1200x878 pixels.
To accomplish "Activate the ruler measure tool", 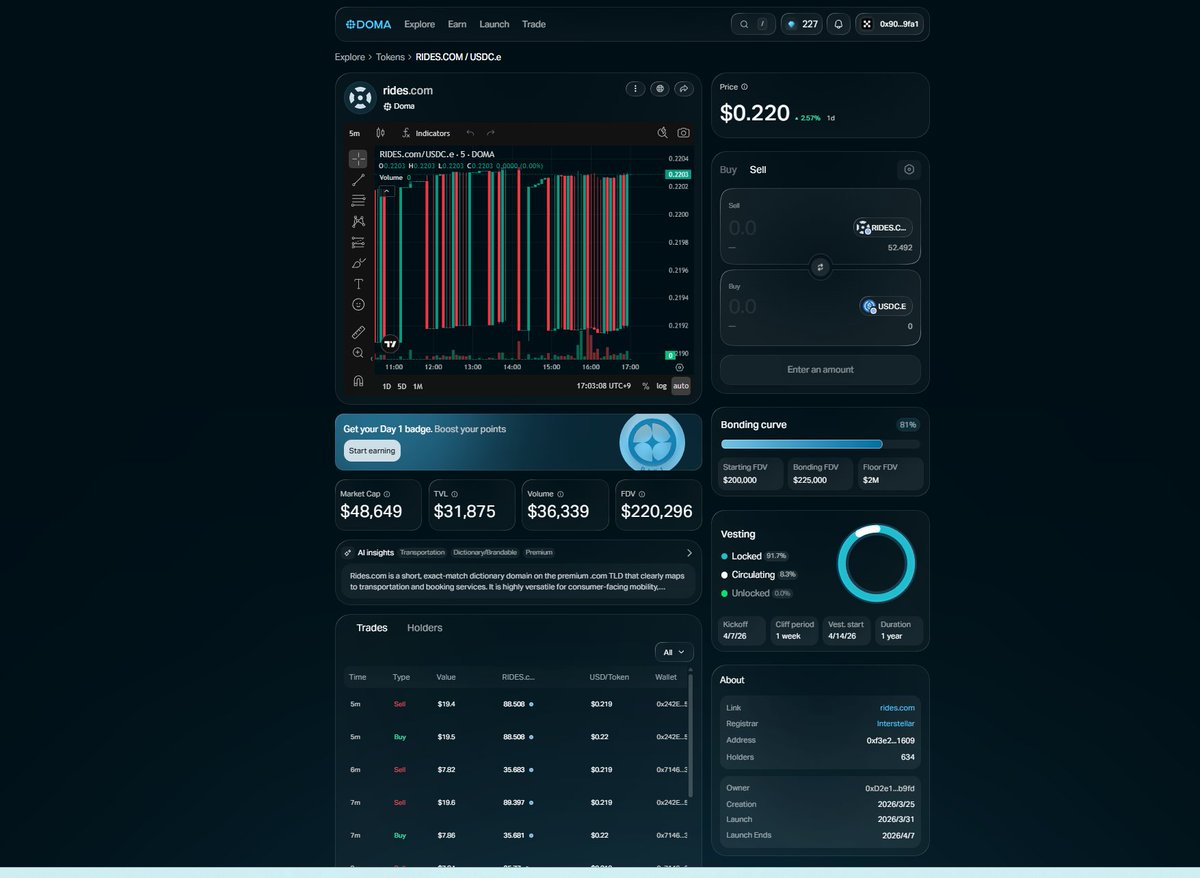I will pyautogui.click(x=358, y=332).
